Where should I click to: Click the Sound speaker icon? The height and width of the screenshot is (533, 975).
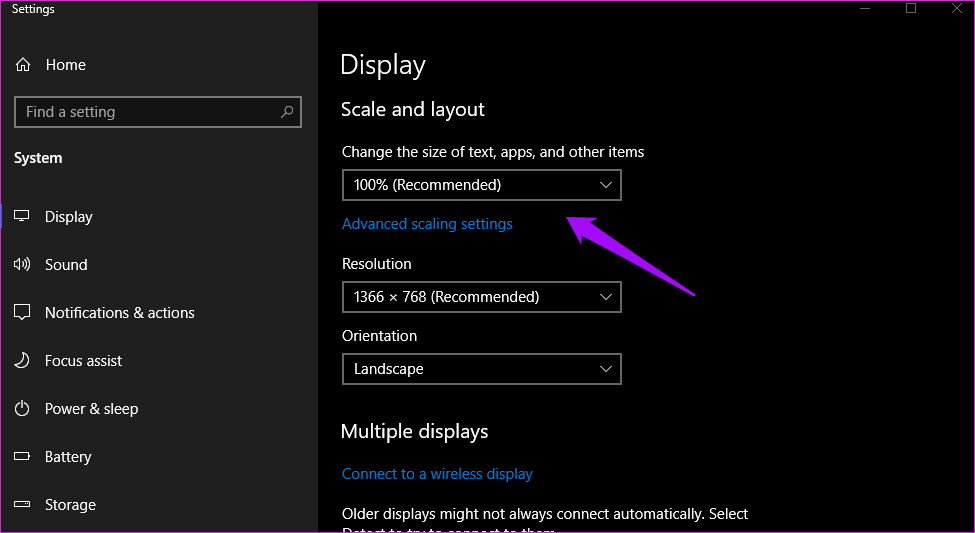click(x=22, y=264)
